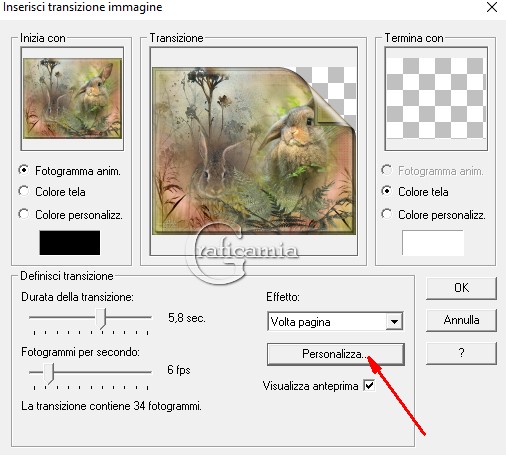
Task: Click the Fotogrammi per secondo slider handle
Action: pyautogui.click(x=49, y=373)
